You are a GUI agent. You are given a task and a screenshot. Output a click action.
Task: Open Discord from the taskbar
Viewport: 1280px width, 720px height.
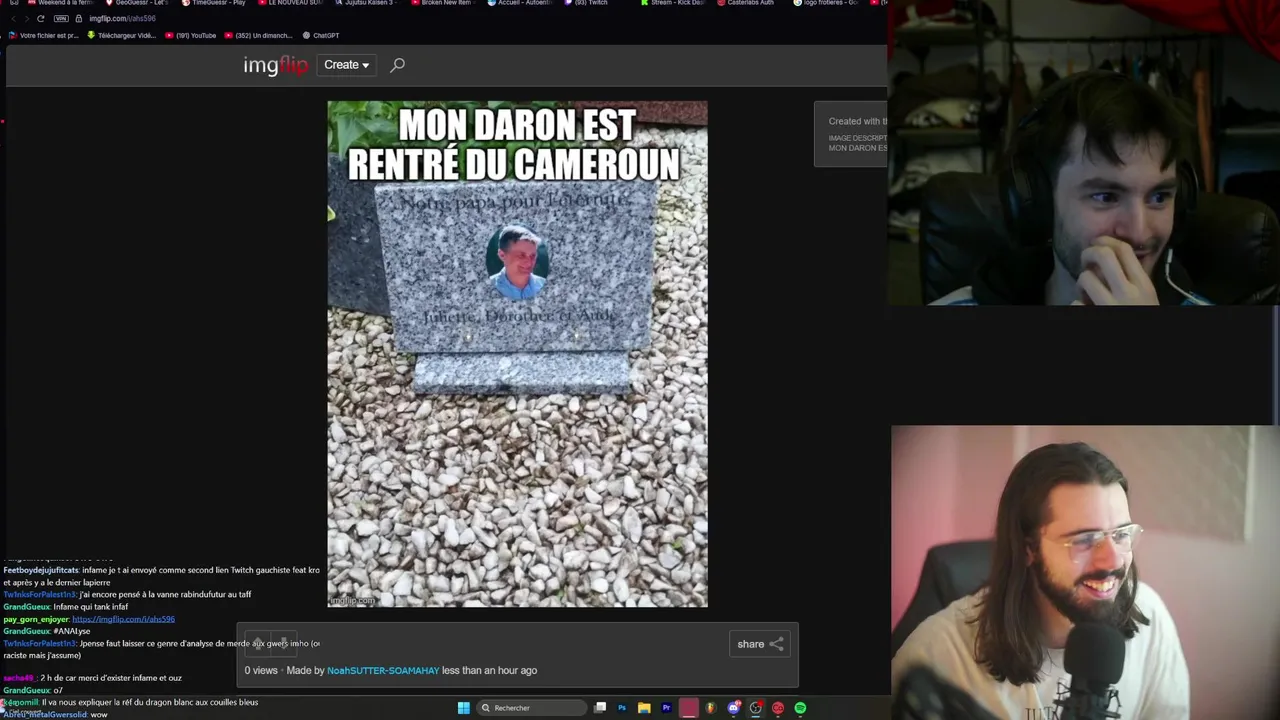pyautogui.click(x=734, y=708)
